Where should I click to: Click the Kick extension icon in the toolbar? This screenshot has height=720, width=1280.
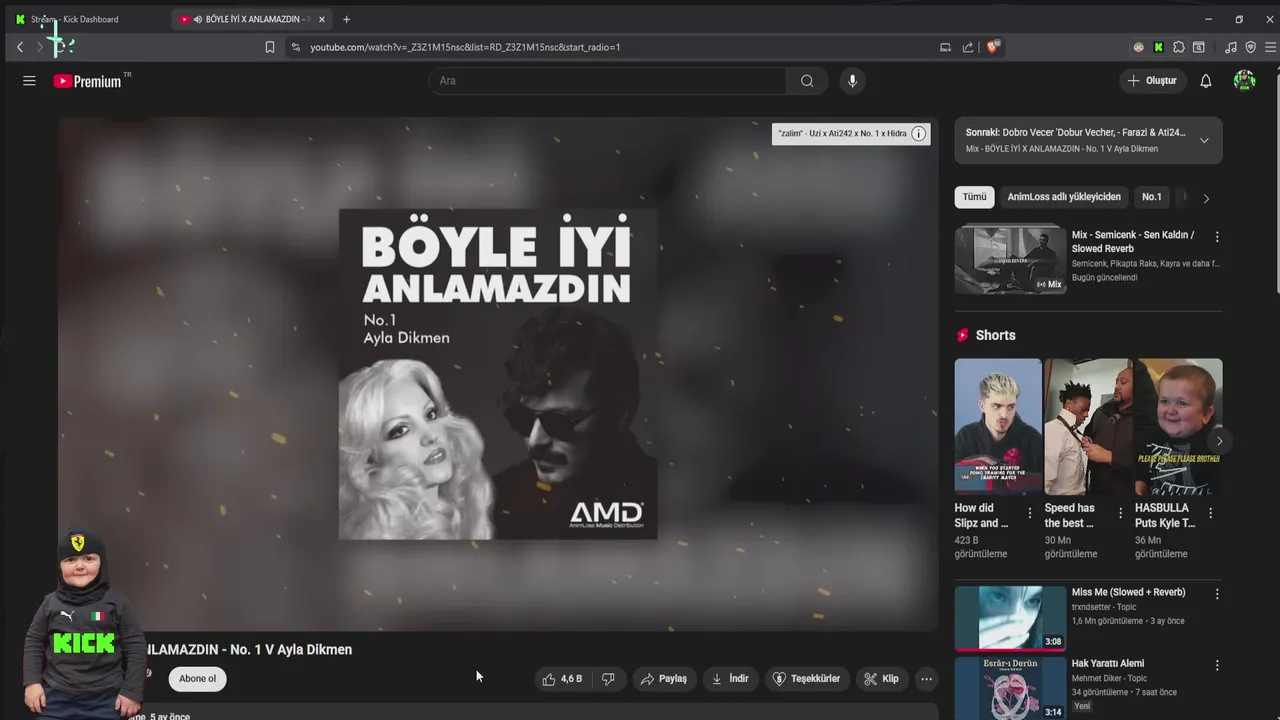(1158, 47)
